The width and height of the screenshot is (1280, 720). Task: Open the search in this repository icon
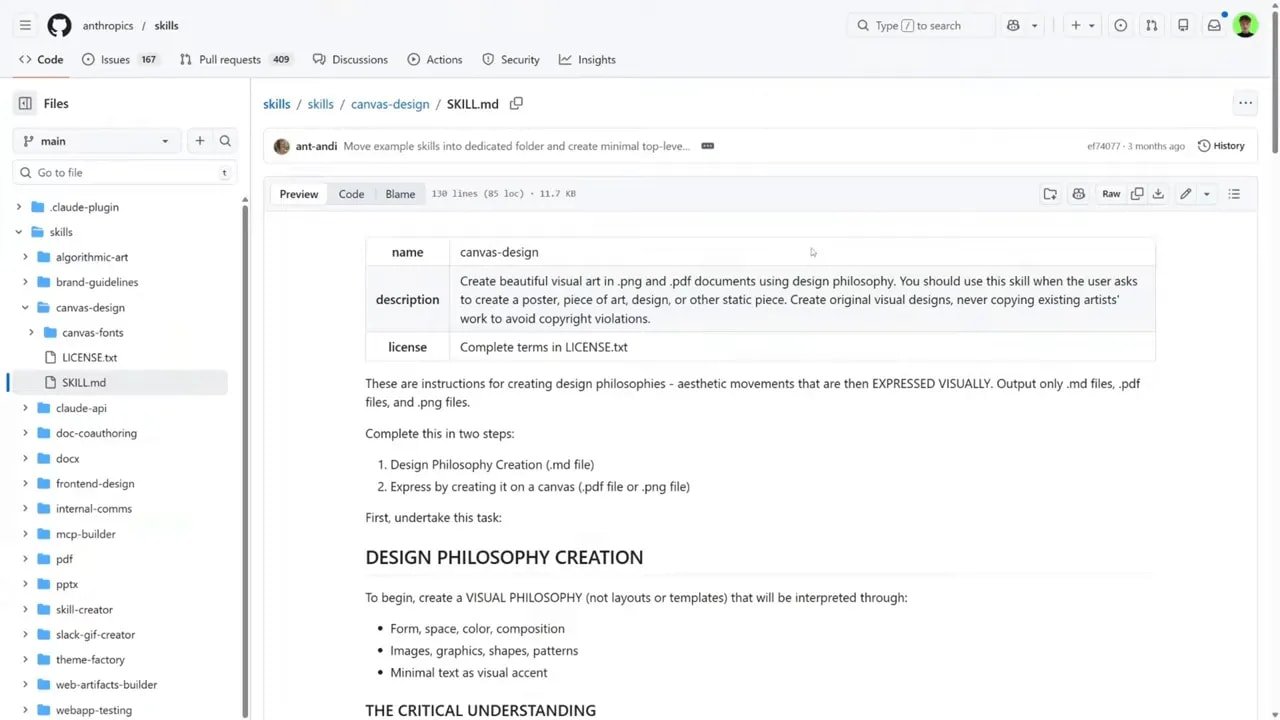tap(225, 140)
